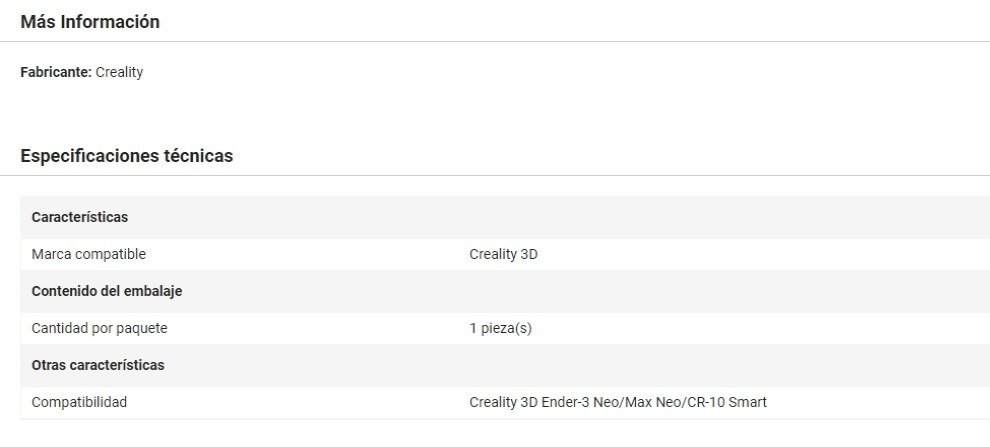990x447 pixels.
Task: Select the 'Cantidad por paquete' label
Action: 99,328
